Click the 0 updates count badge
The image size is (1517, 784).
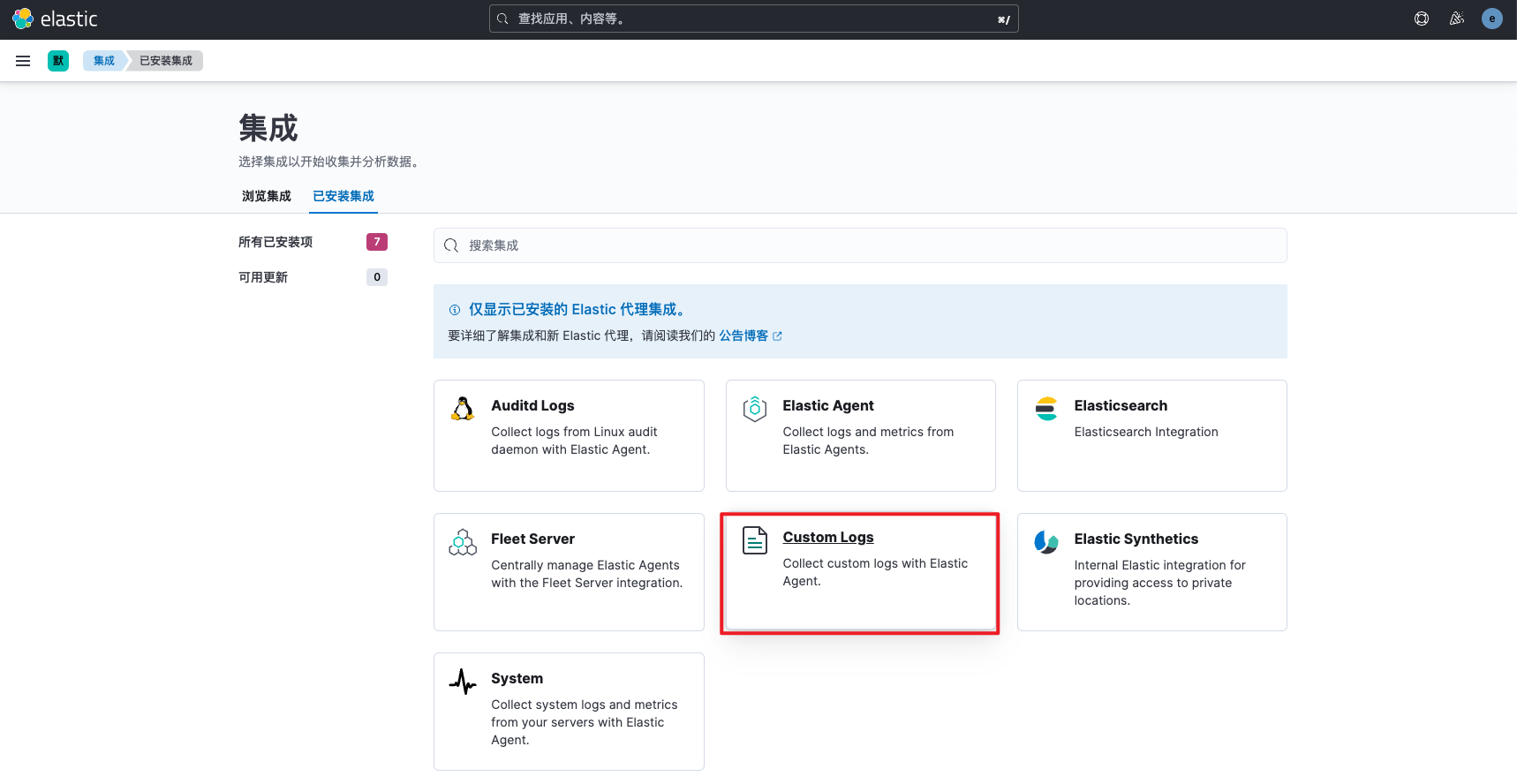pos(377,277)
